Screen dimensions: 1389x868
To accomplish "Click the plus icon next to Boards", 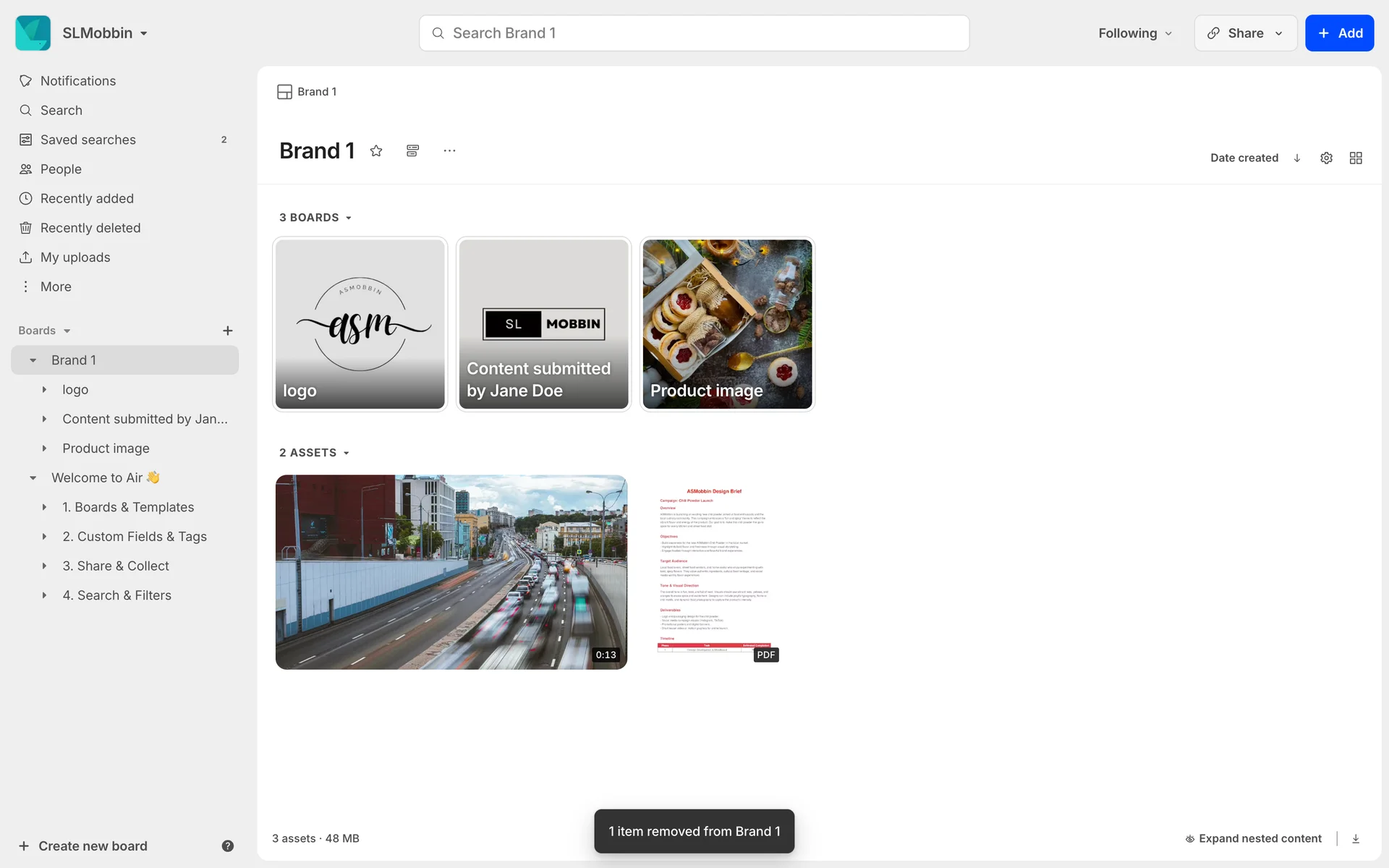I will (227, 331).
